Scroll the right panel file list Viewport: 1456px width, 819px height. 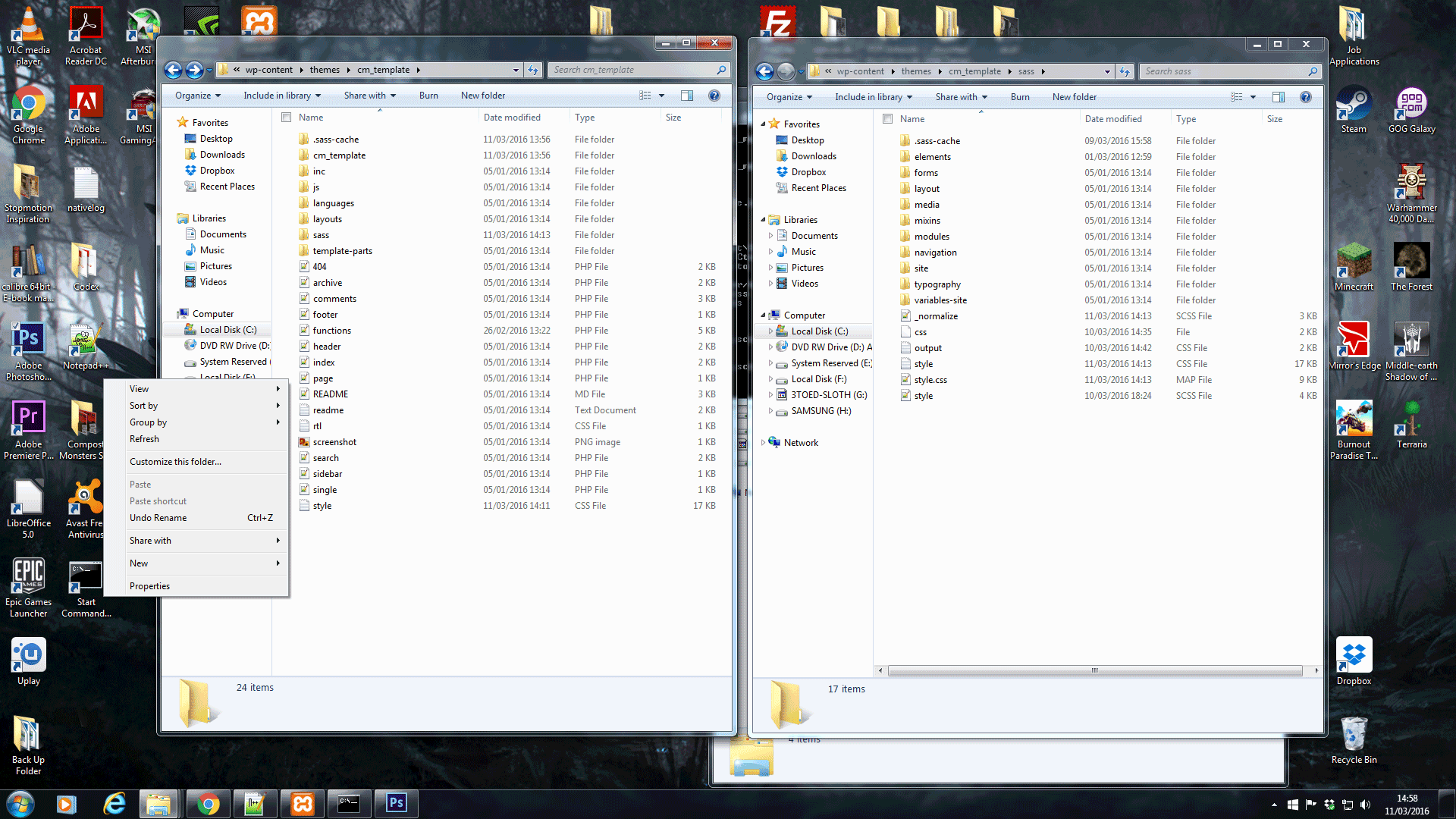pyautogui.click(x=1097, y=670)
